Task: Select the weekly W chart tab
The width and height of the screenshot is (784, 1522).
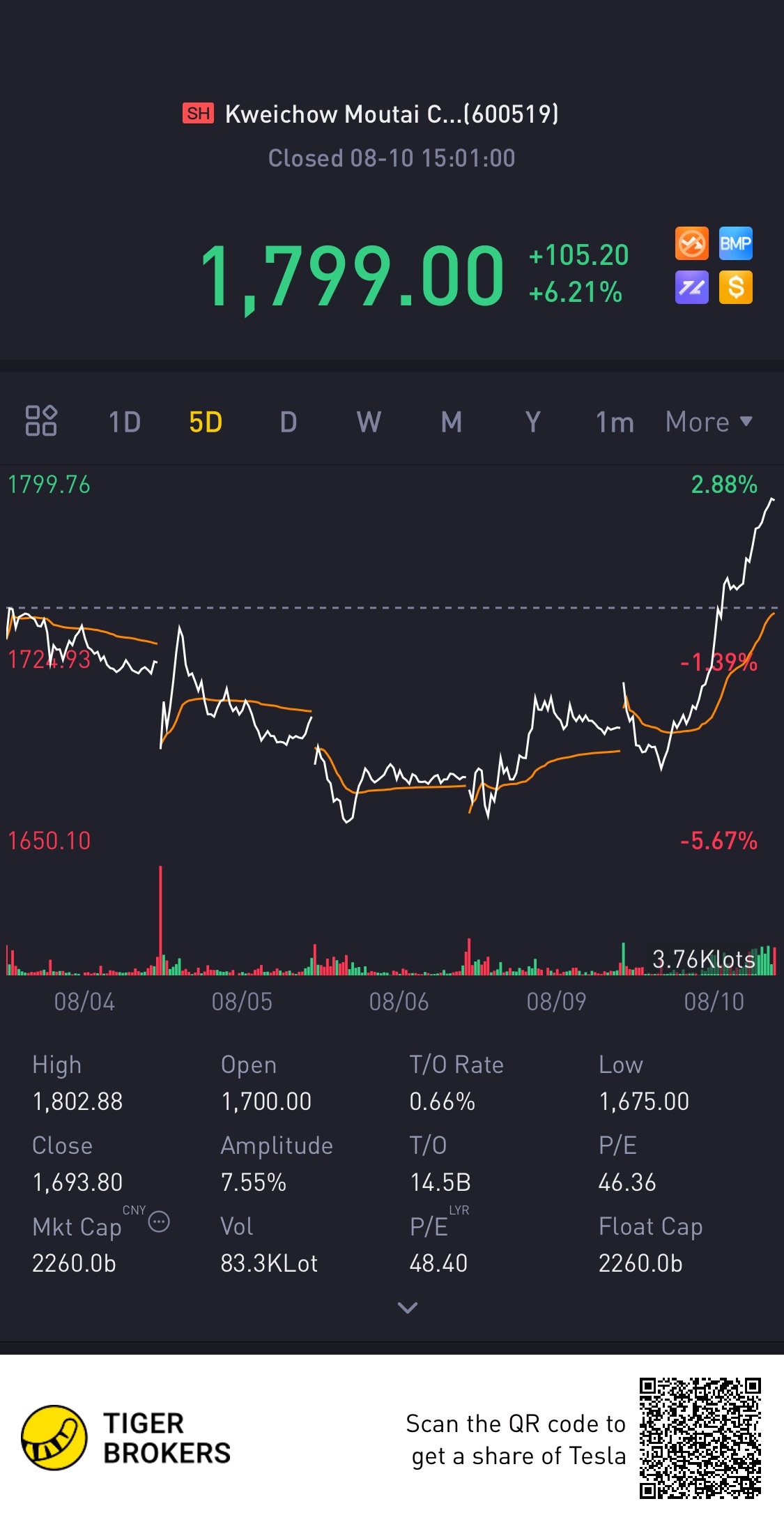Action: coord(369,422)
